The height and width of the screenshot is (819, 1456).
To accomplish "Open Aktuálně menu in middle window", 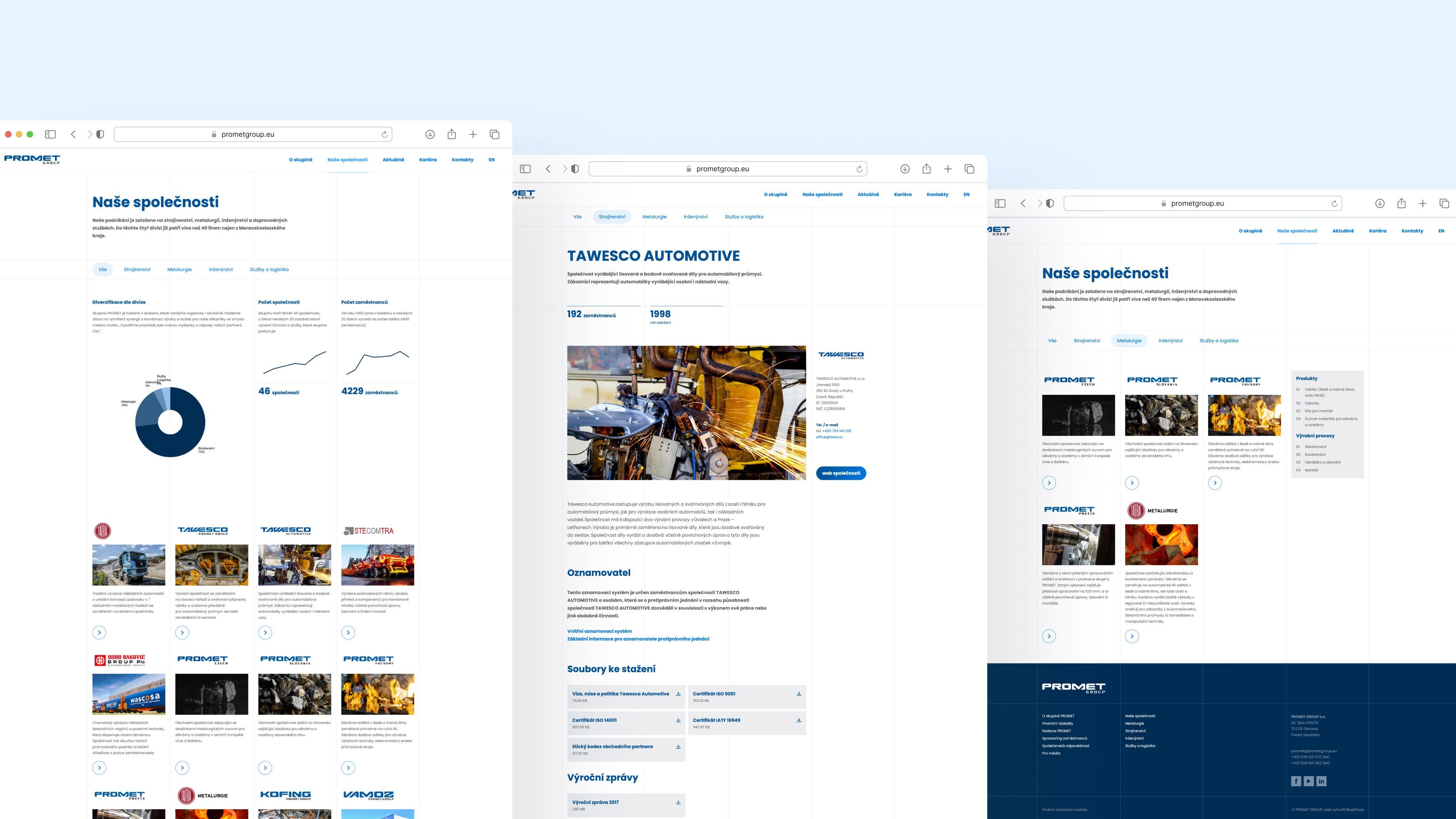I will tap(868, 195).
